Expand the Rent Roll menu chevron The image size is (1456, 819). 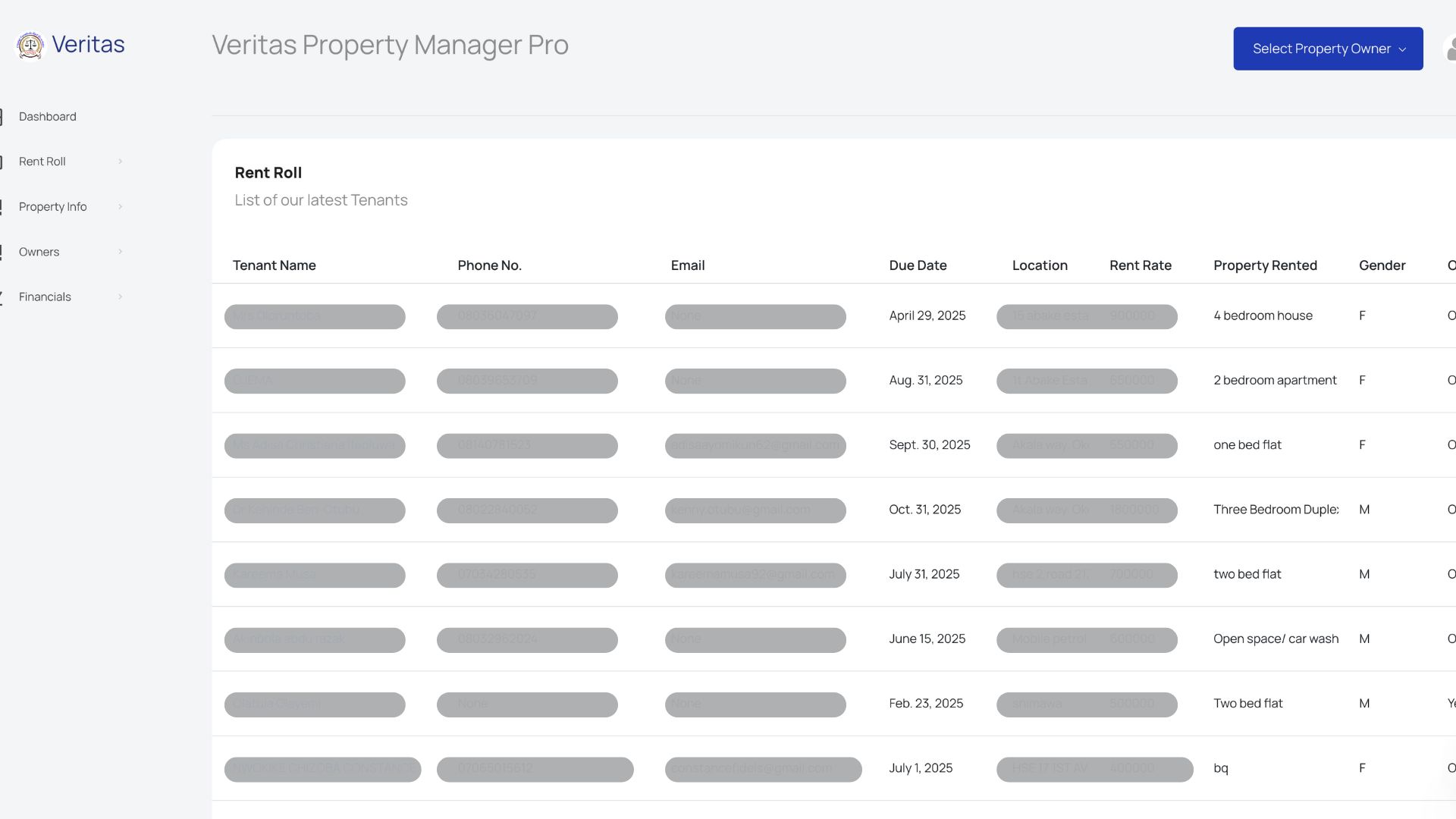tap(120, 162)
